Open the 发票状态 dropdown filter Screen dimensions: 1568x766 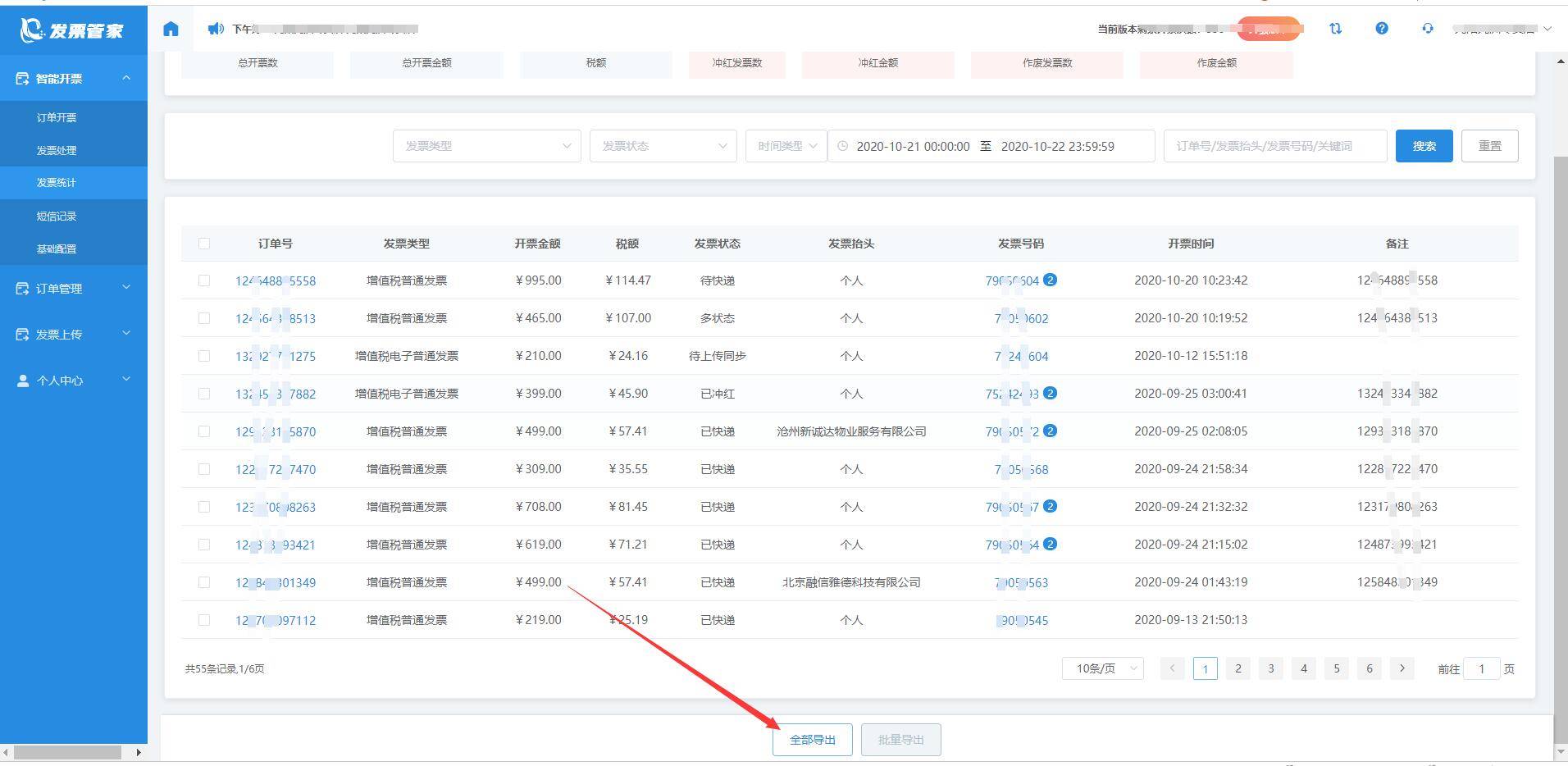663,146
